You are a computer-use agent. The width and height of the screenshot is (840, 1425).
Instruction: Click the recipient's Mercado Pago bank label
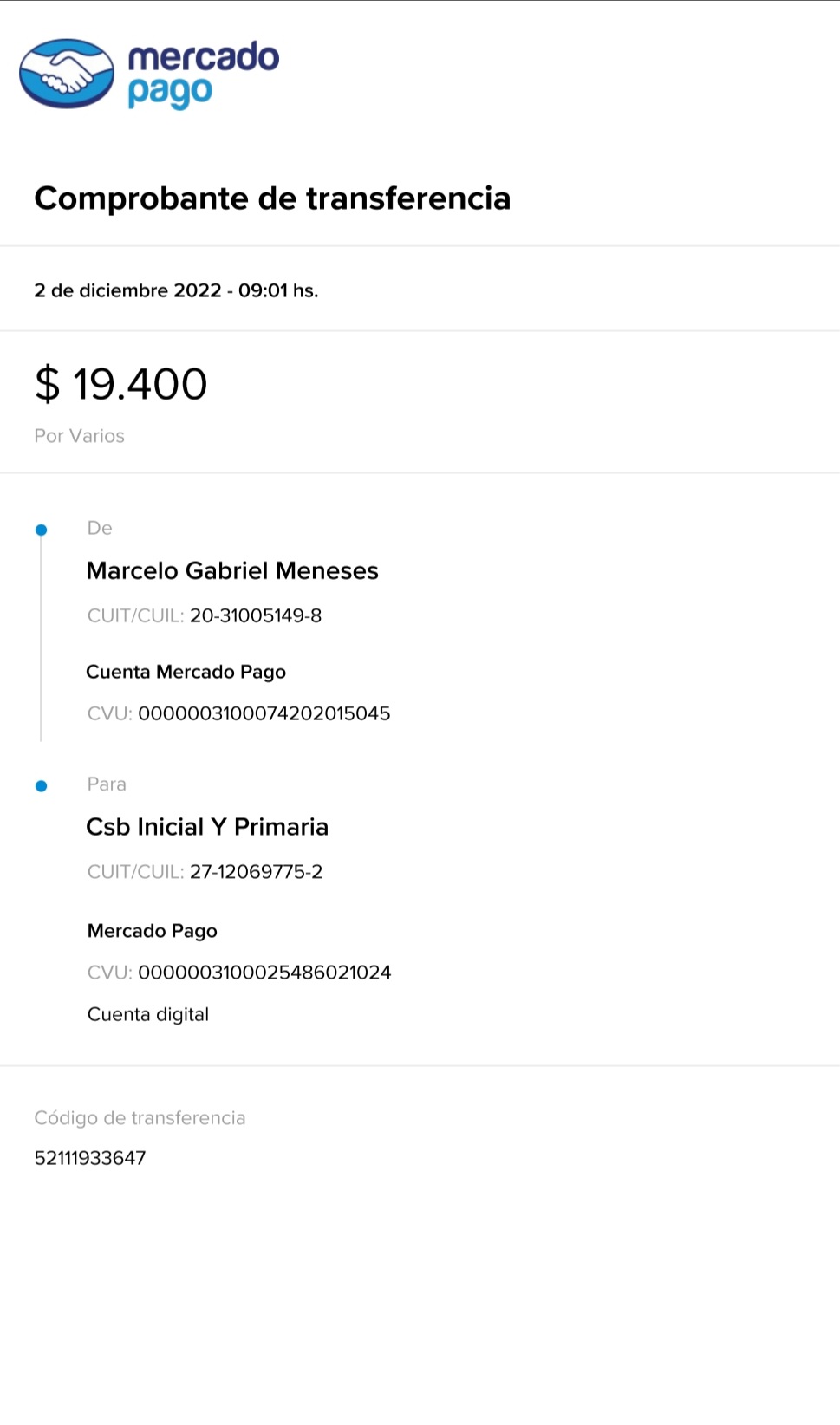pyautogui.click(x=153, y=931)
